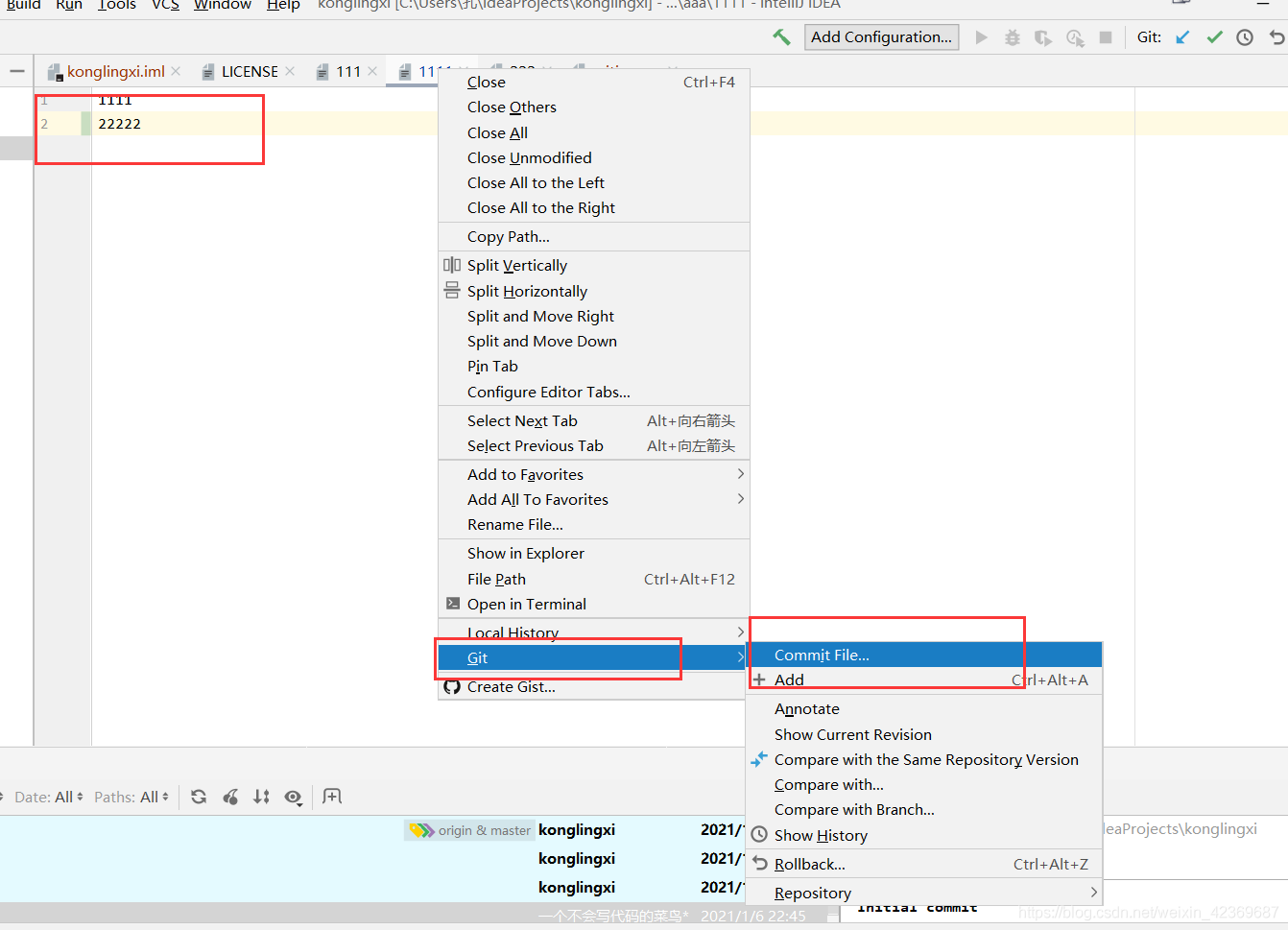Open Add Configuration dropdown button
The image size is (1288, 930).
[x=881, y=37]
